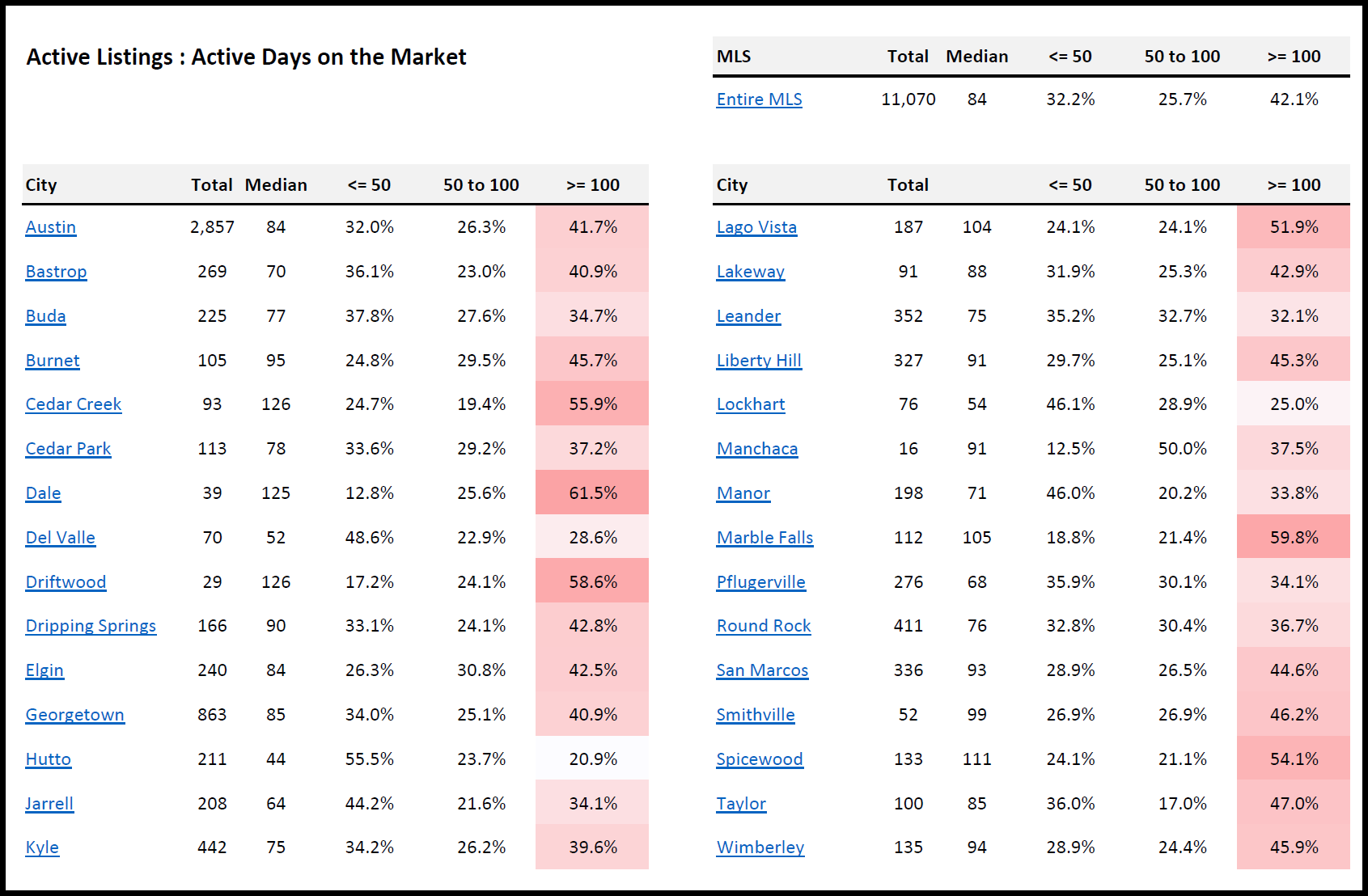Open the Austin city link
The image size is (1368, 896).
(x=51, y=227)
